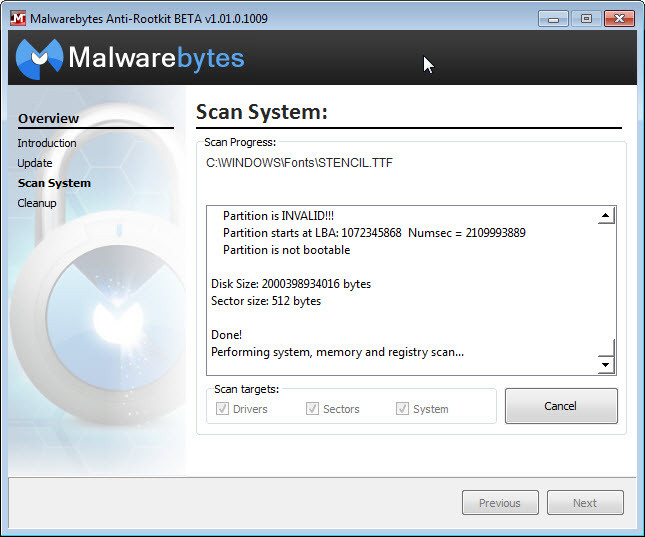Click the Next button
645x537 pixels.
pyautogui.click(x=585, y=502)
